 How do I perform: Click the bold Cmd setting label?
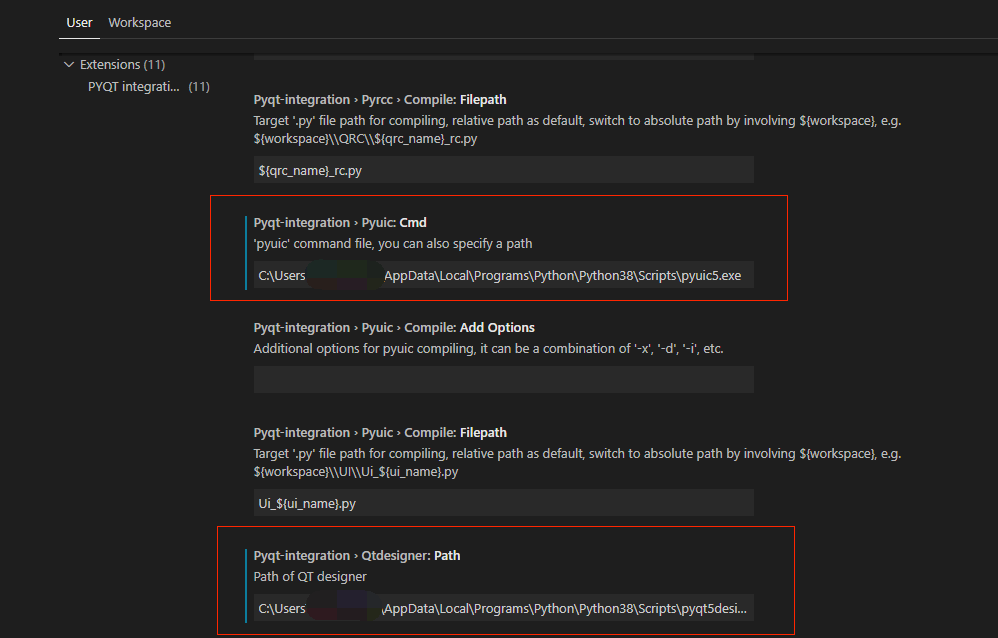413,222
